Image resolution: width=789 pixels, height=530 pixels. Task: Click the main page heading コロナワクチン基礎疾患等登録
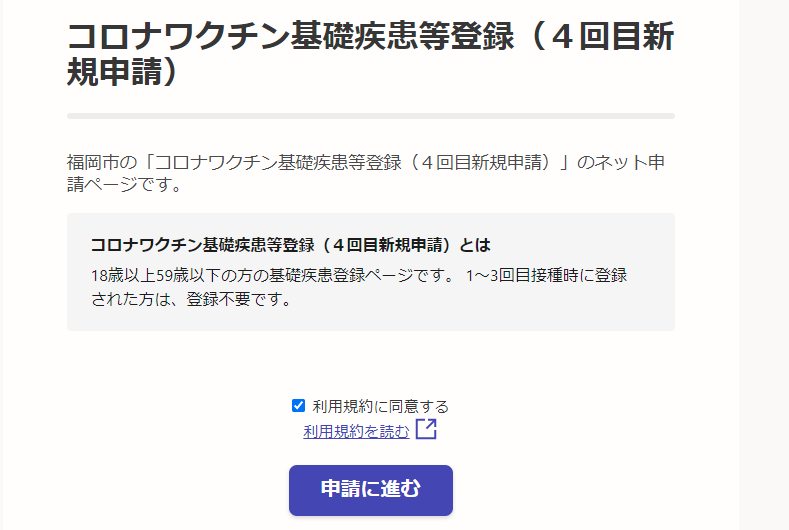(291, 36)
